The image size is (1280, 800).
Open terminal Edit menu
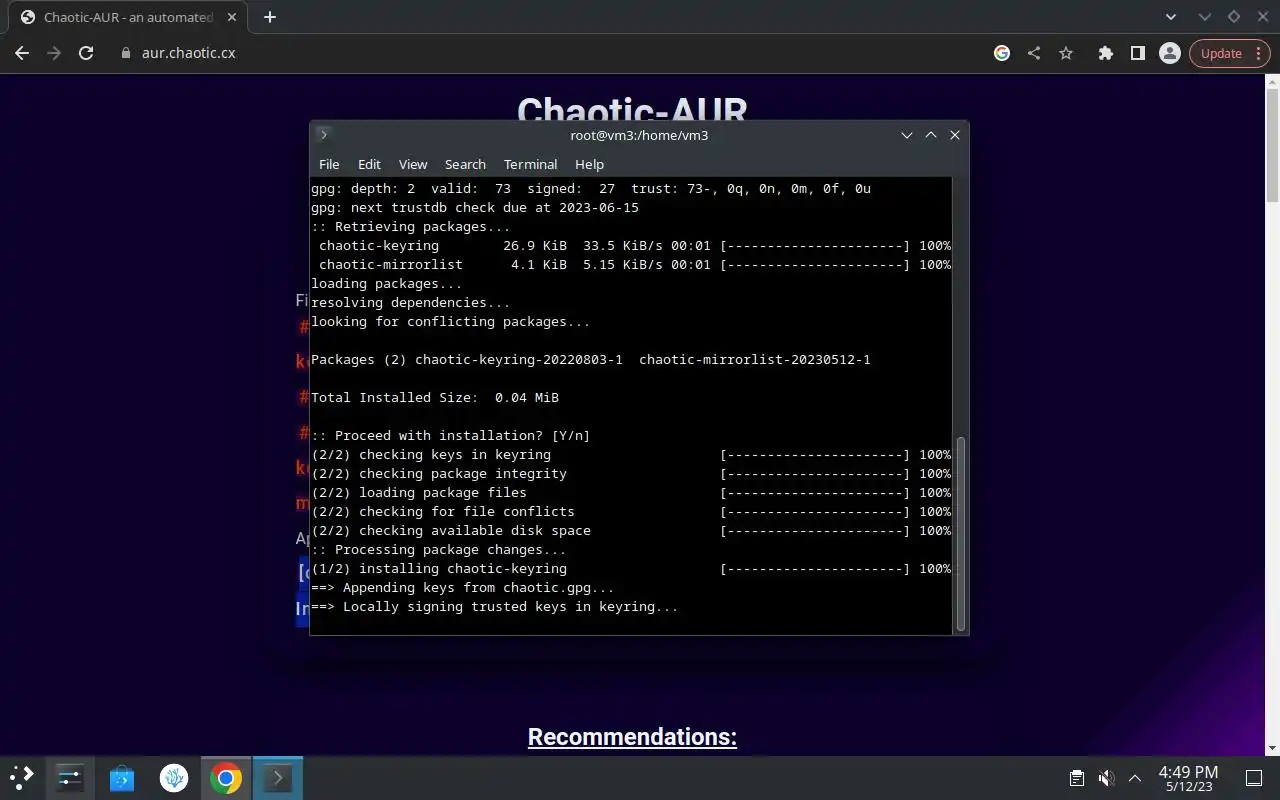(369, 164)
